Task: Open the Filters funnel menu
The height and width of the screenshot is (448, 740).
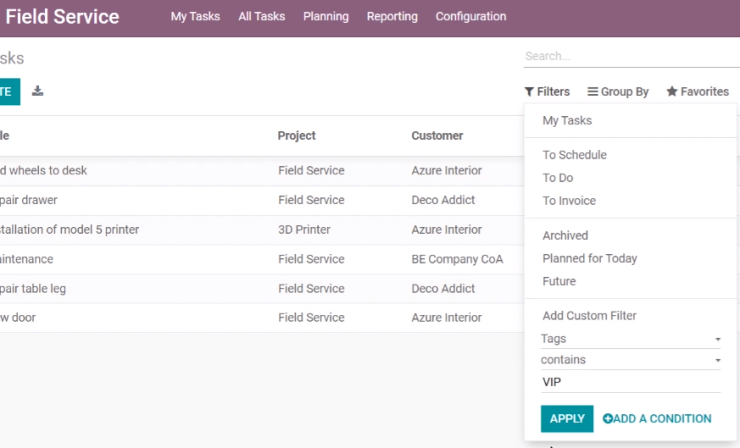Action: coord(547,92)
